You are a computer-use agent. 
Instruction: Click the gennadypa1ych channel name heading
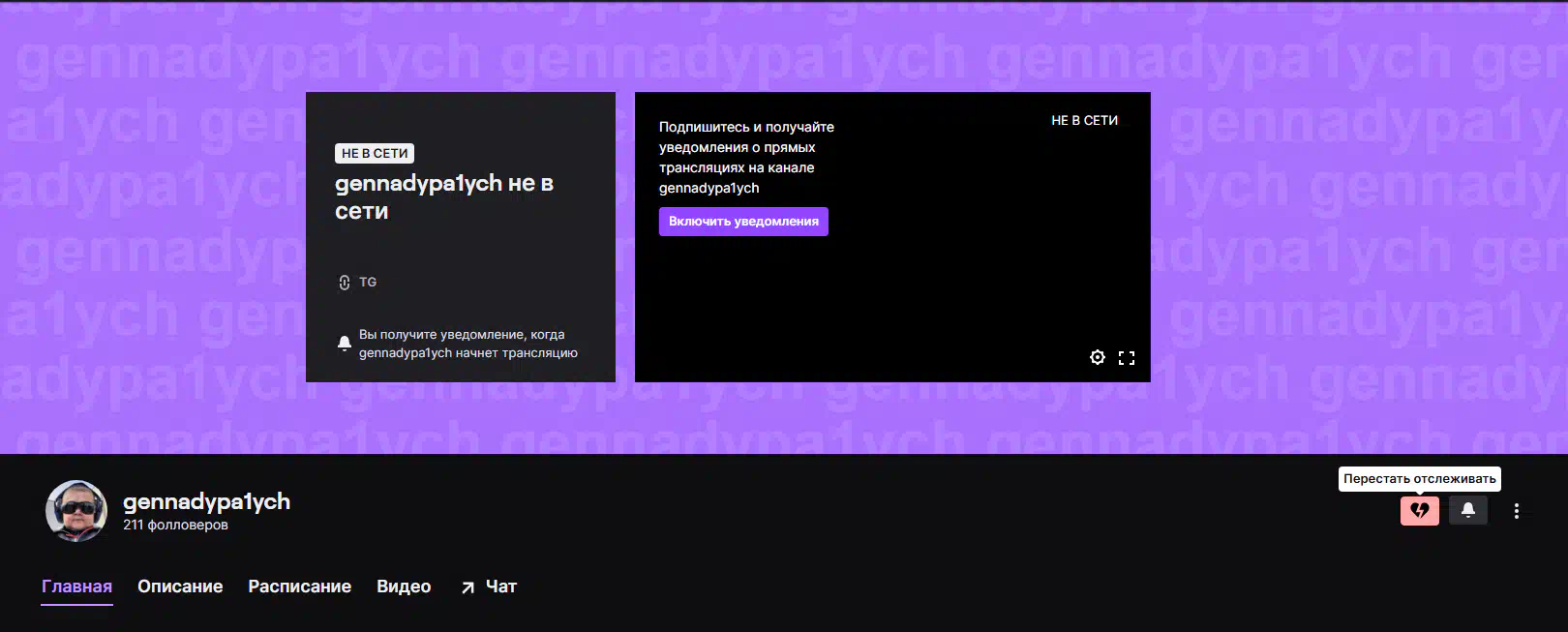click(x=206, y=501)
